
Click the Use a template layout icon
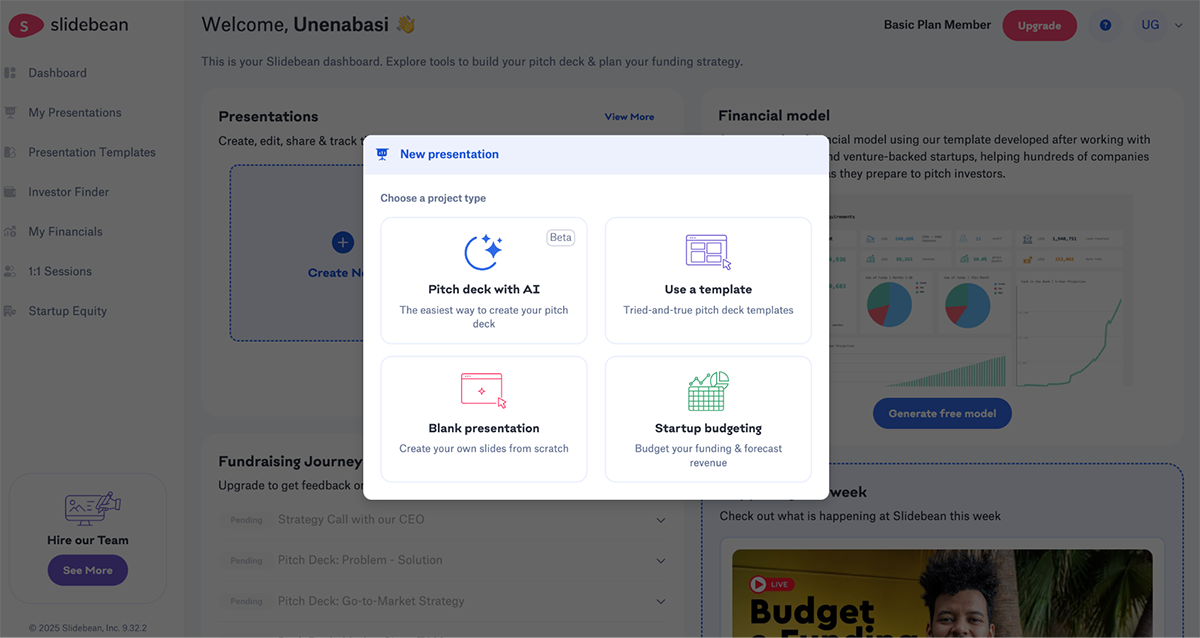coord(708,252)
